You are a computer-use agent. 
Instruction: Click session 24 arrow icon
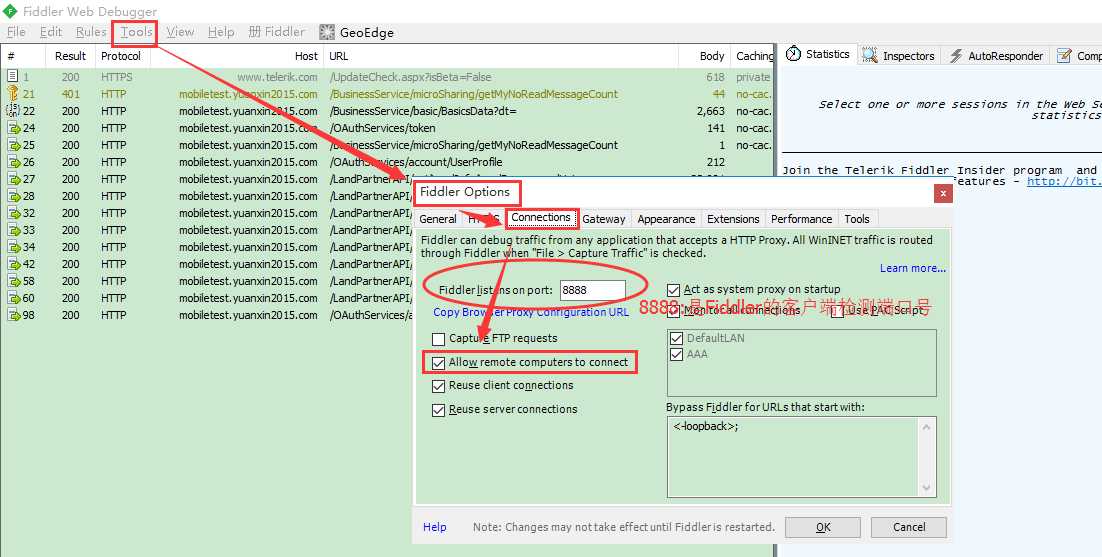pos(13,128)
